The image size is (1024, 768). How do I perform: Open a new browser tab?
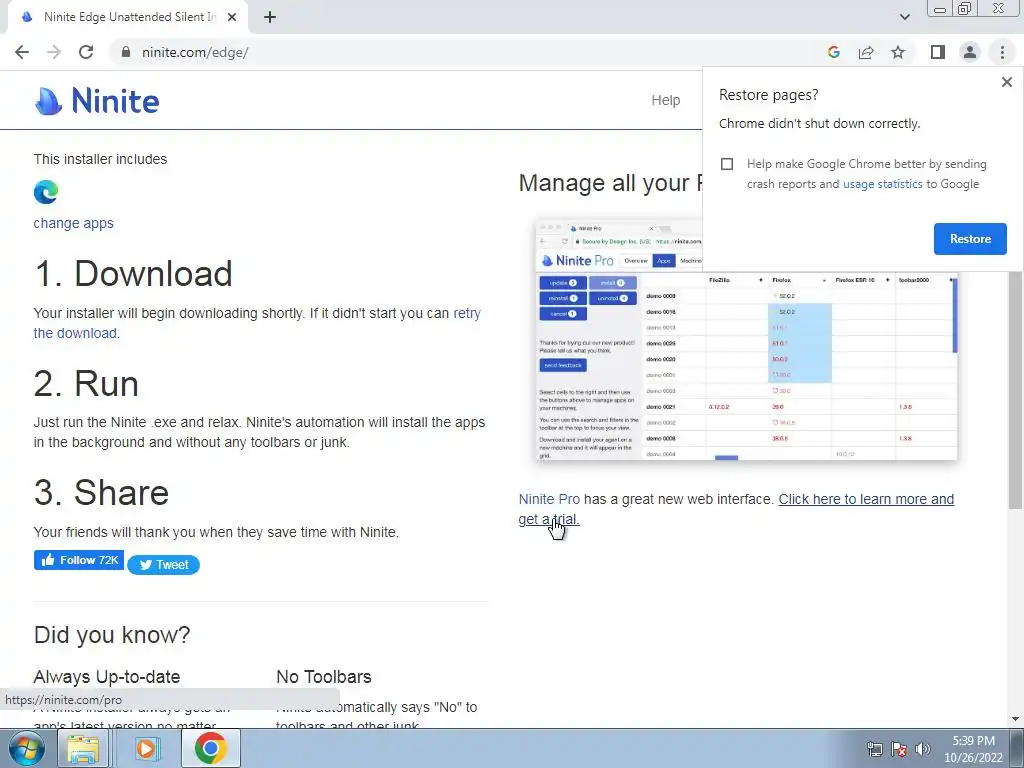[270, 17]
